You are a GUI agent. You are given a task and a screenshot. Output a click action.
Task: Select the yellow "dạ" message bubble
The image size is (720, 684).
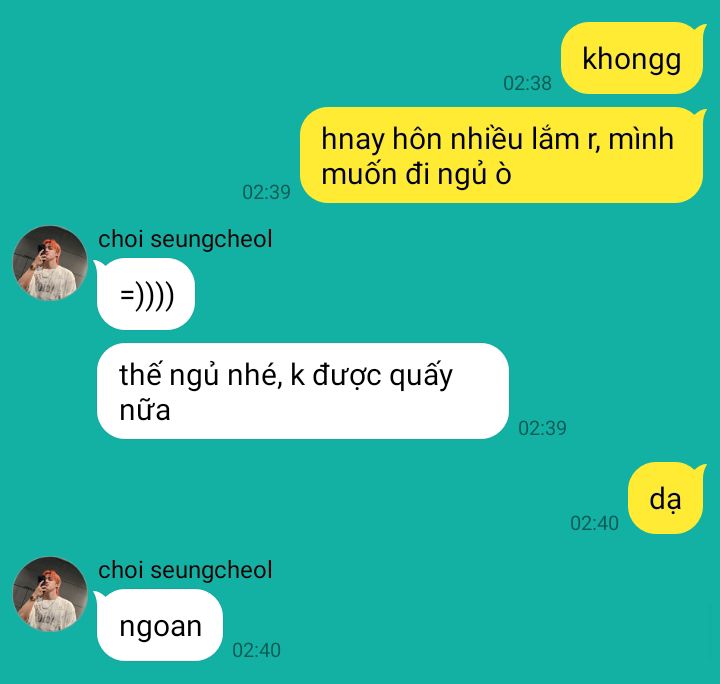click(x=665, y=498)
